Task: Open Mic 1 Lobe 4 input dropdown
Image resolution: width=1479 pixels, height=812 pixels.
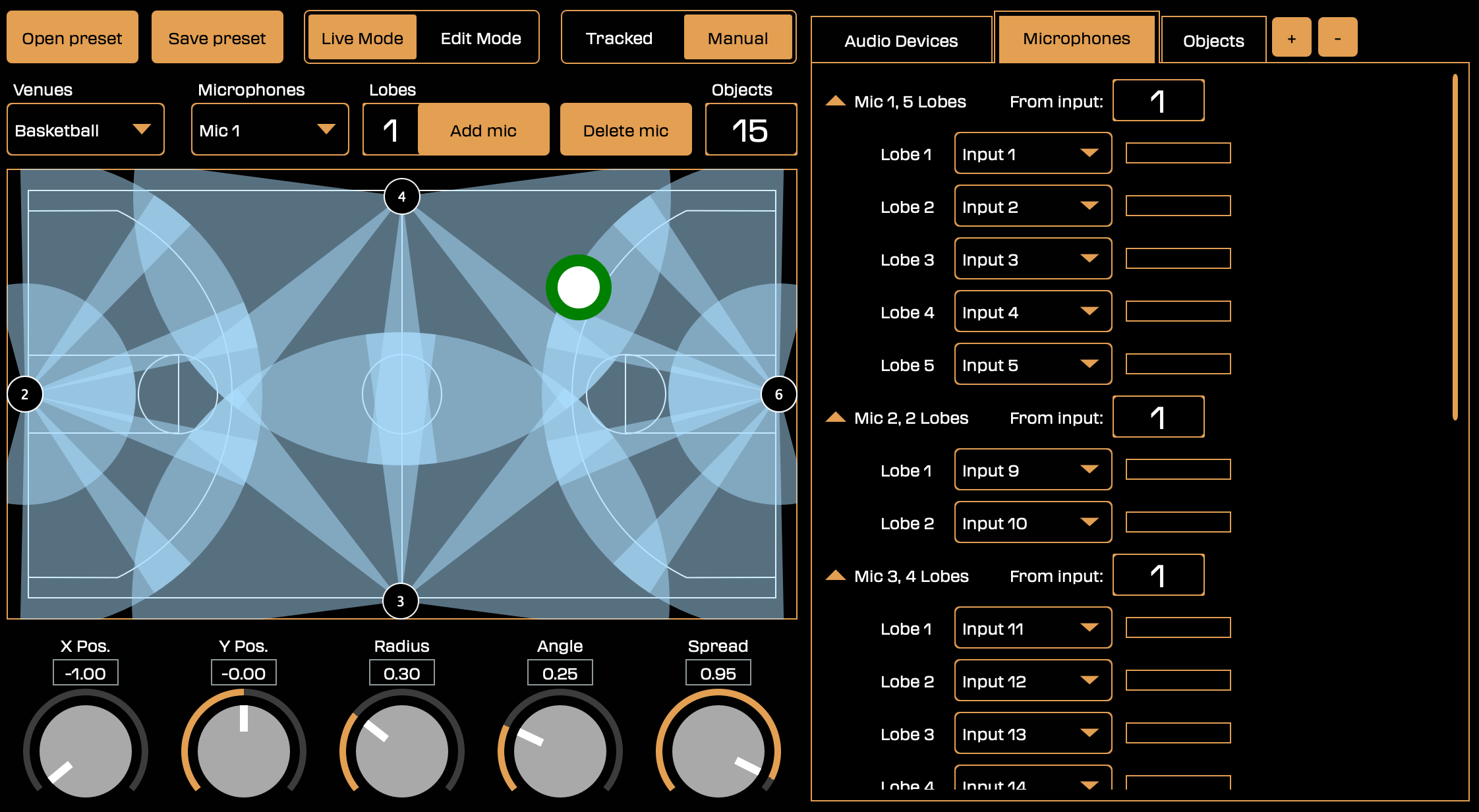Action: pos(1033,311)
